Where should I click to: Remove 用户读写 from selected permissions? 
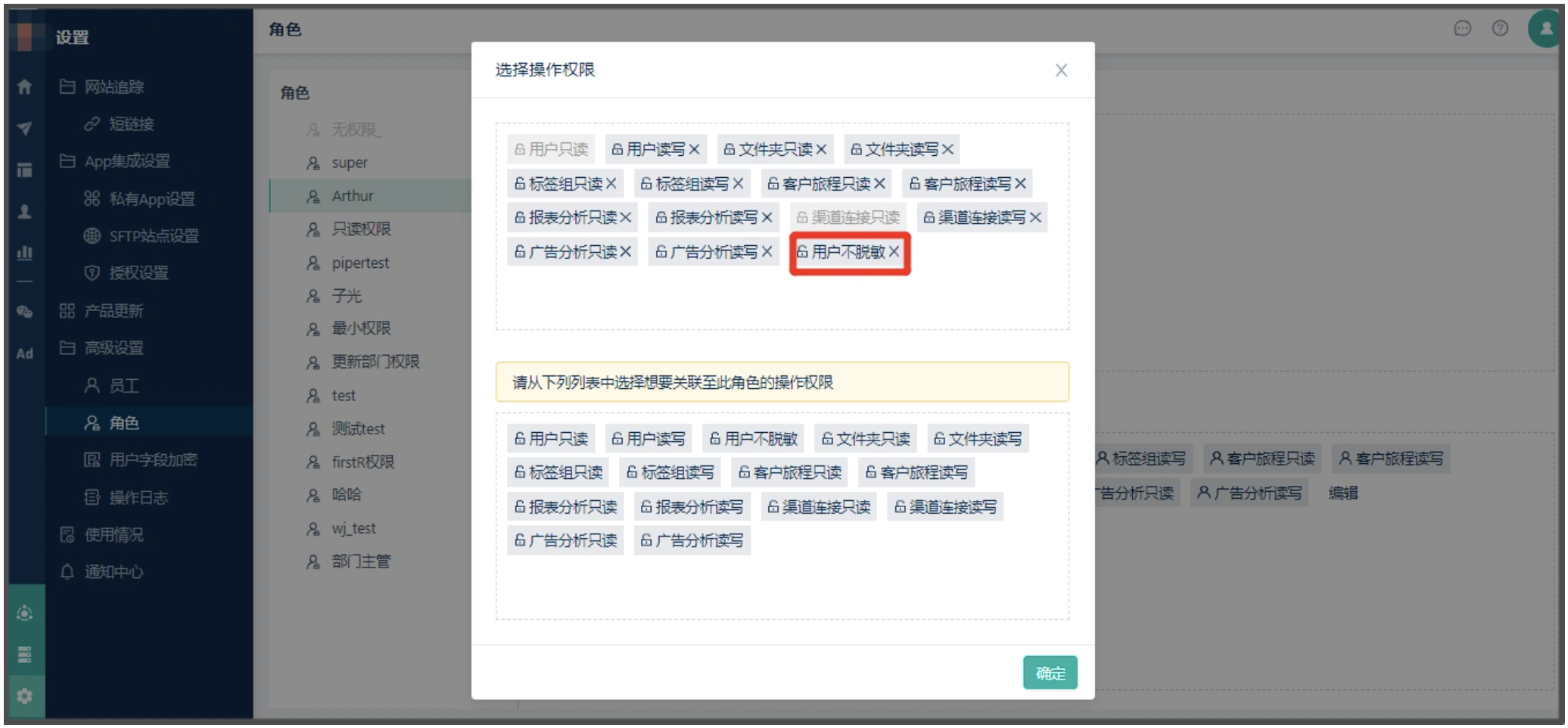coord(694,150)
